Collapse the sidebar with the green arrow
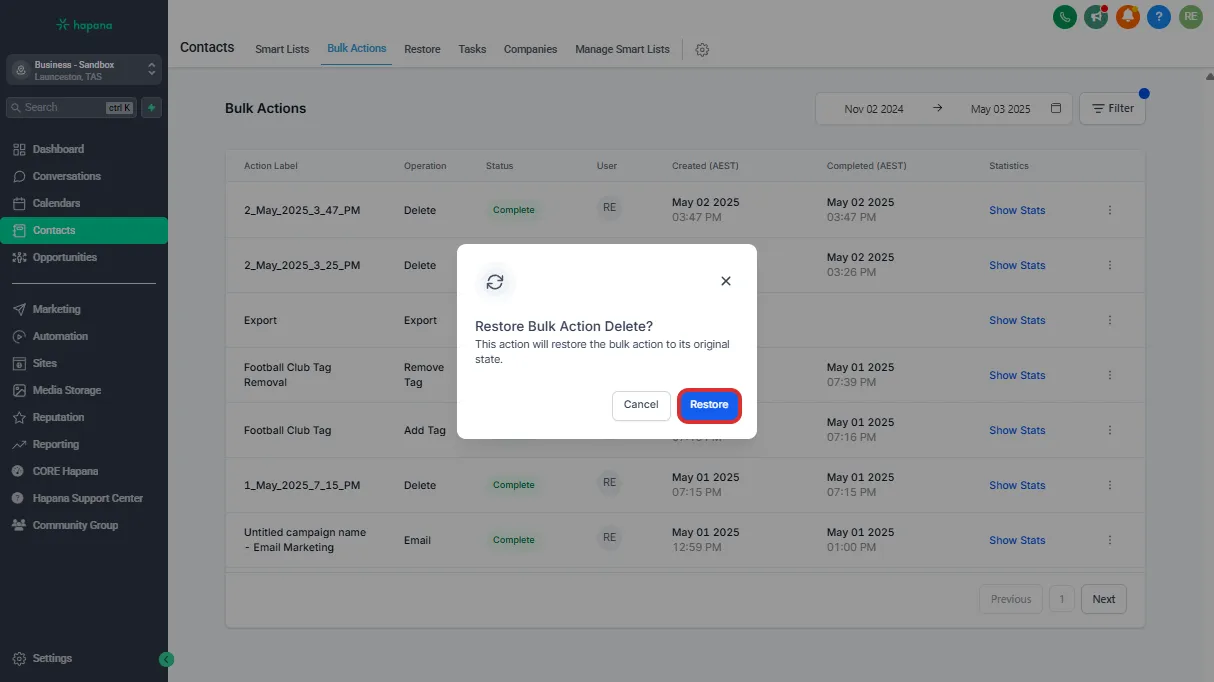The height and width of the screenshot is (682, 1214). pyautogui.click(x=166, y=659)
